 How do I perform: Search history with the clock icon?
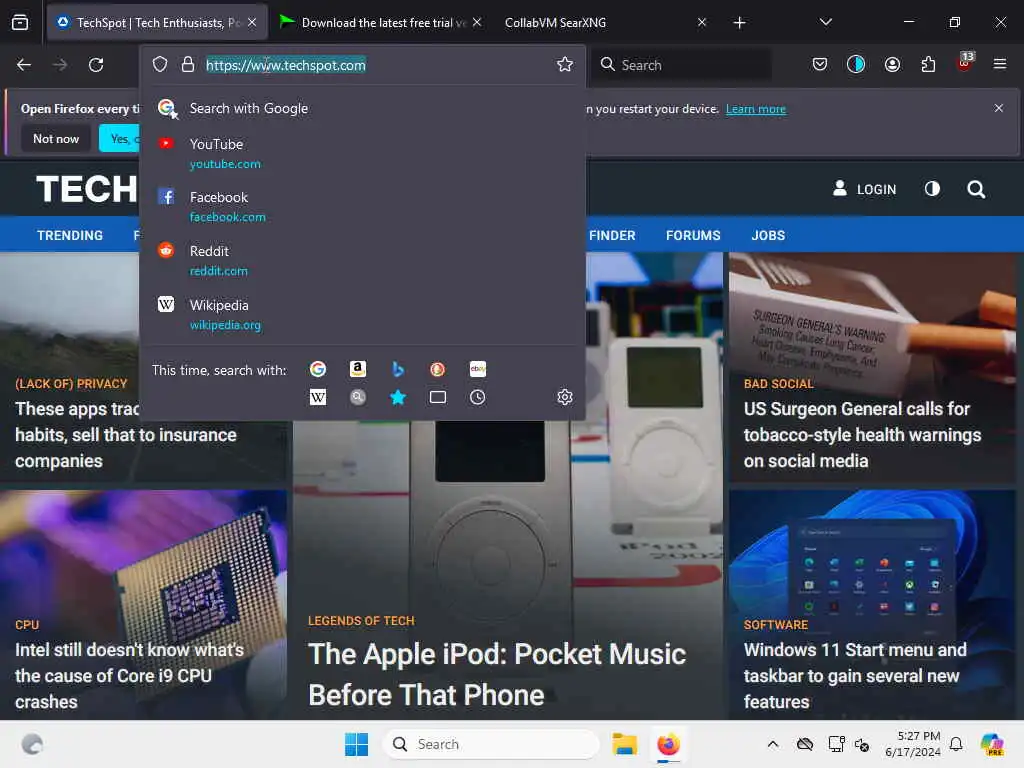point(478,397)
